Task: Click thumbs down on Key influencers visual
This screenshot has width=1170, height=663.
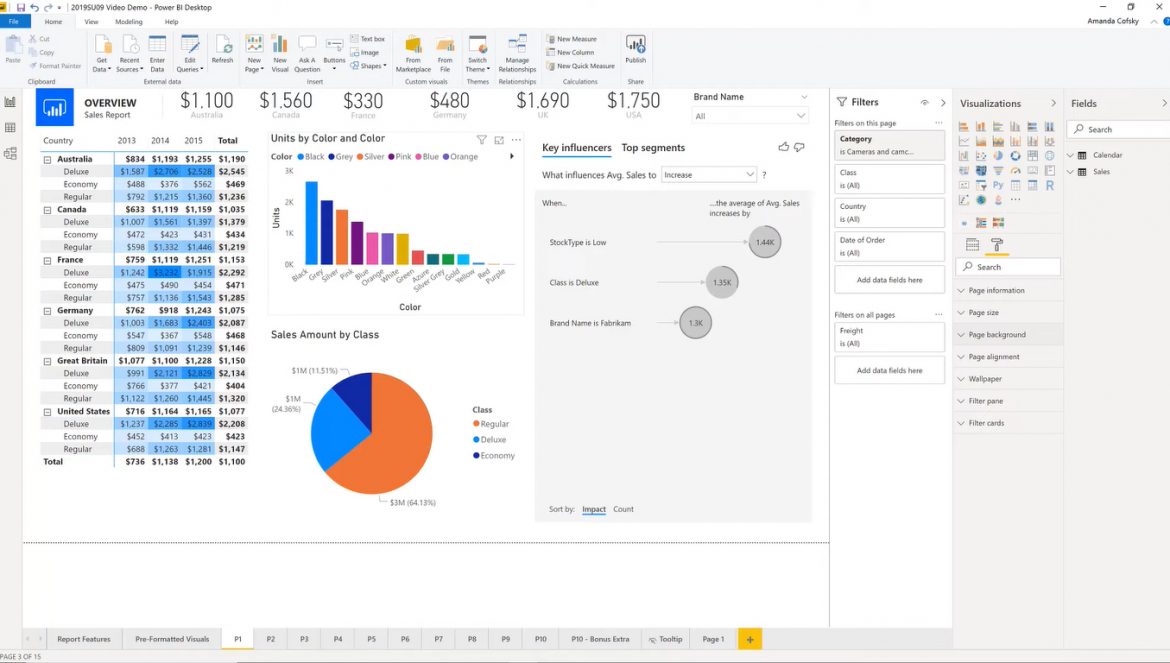Action: pos(799,147)
